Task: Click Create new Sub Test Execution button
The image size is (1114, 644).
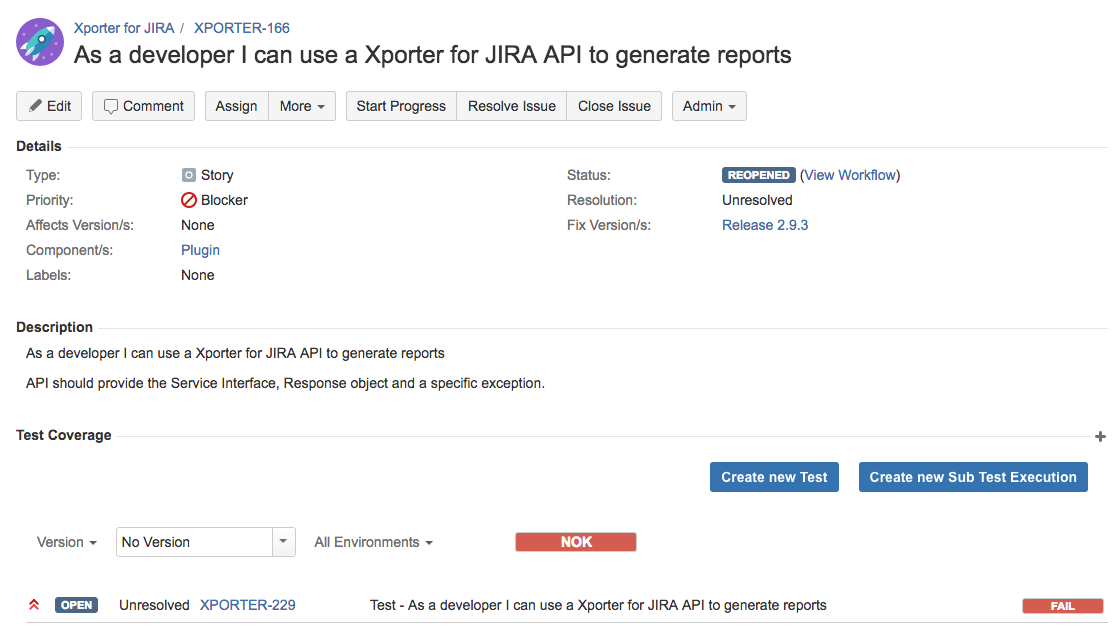Action: [973, 477]
